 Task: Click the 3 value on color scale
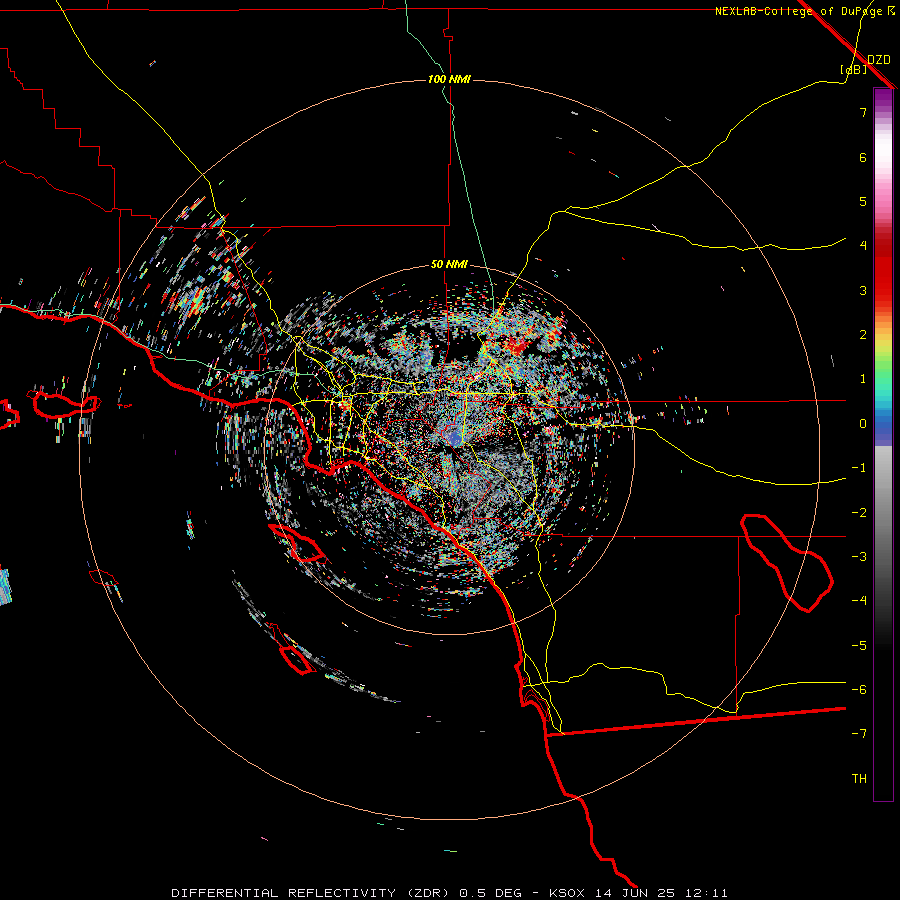[x=863, y=290]
